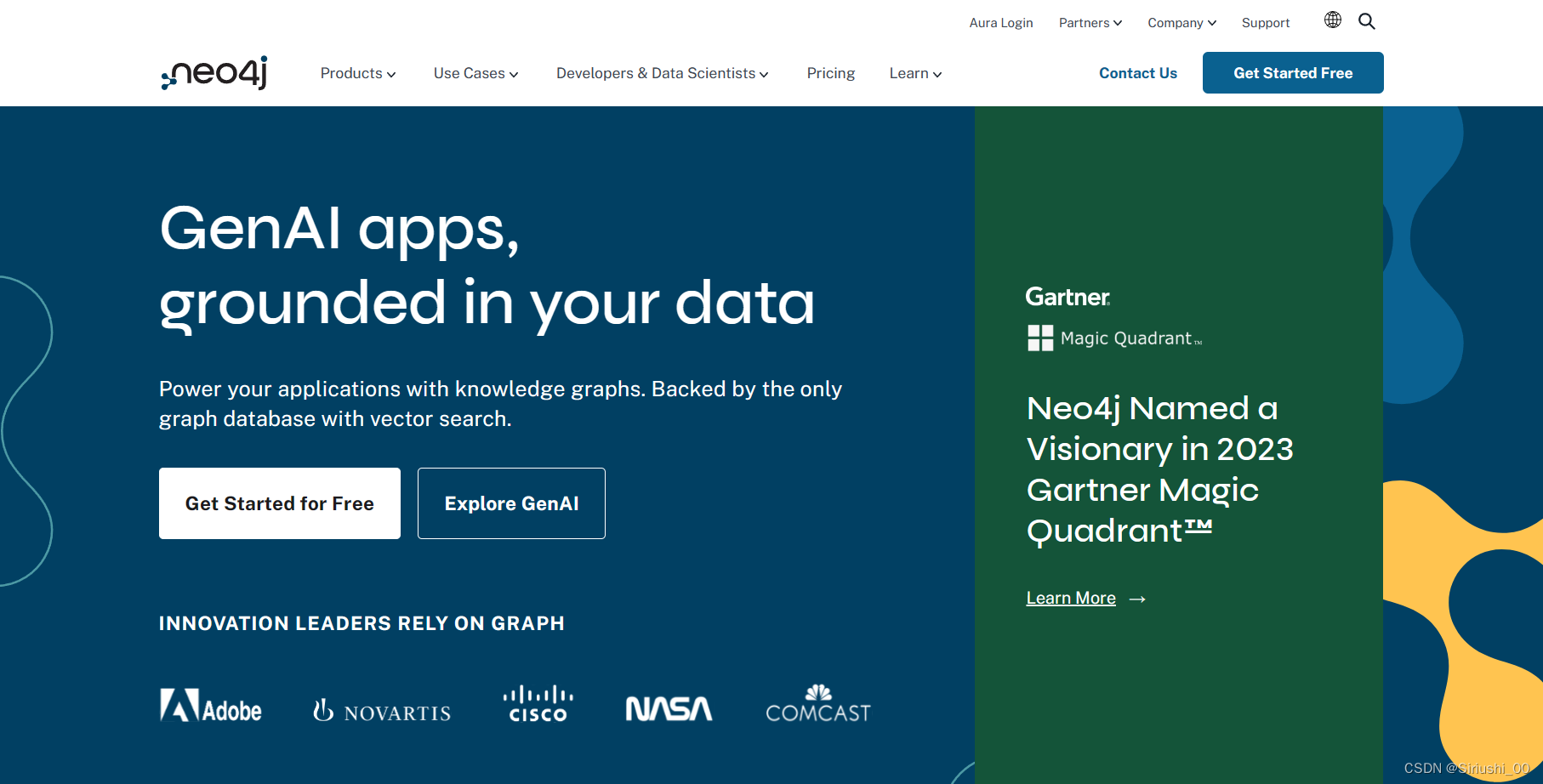Click the Magic Quadrant squares icon
This screenshot has height=784, width=1543.
(1040, 338)
